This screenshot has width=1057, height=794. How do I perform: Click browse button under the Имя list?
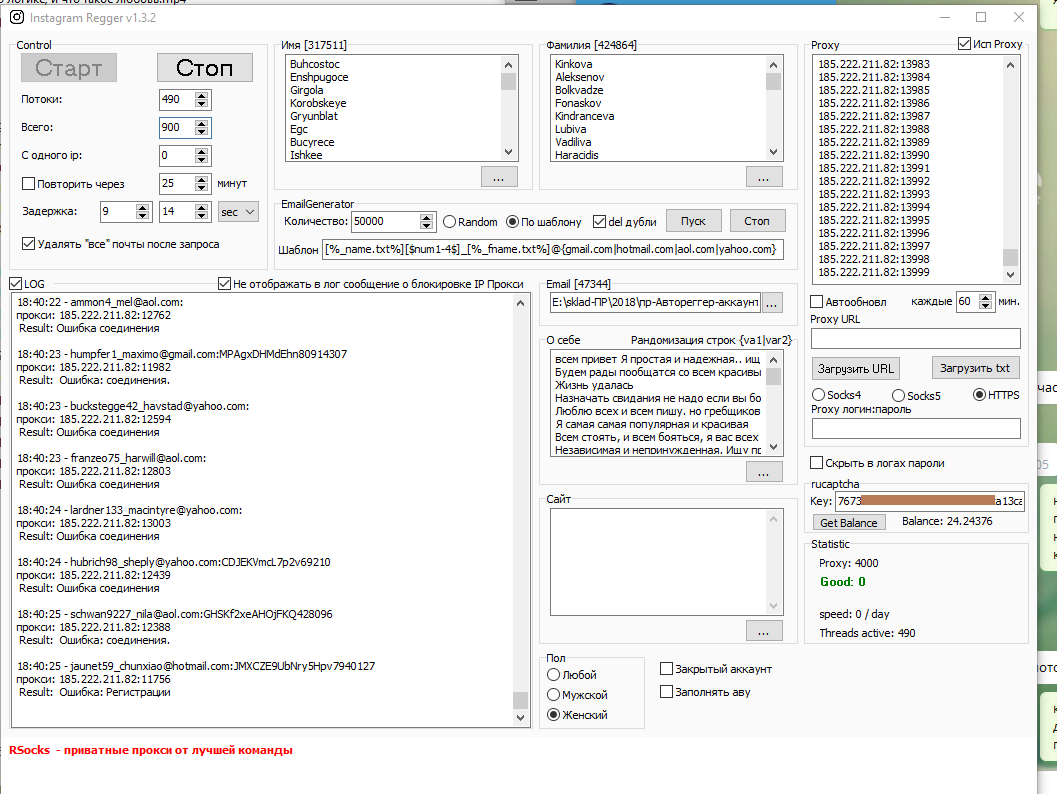[499, 177]
